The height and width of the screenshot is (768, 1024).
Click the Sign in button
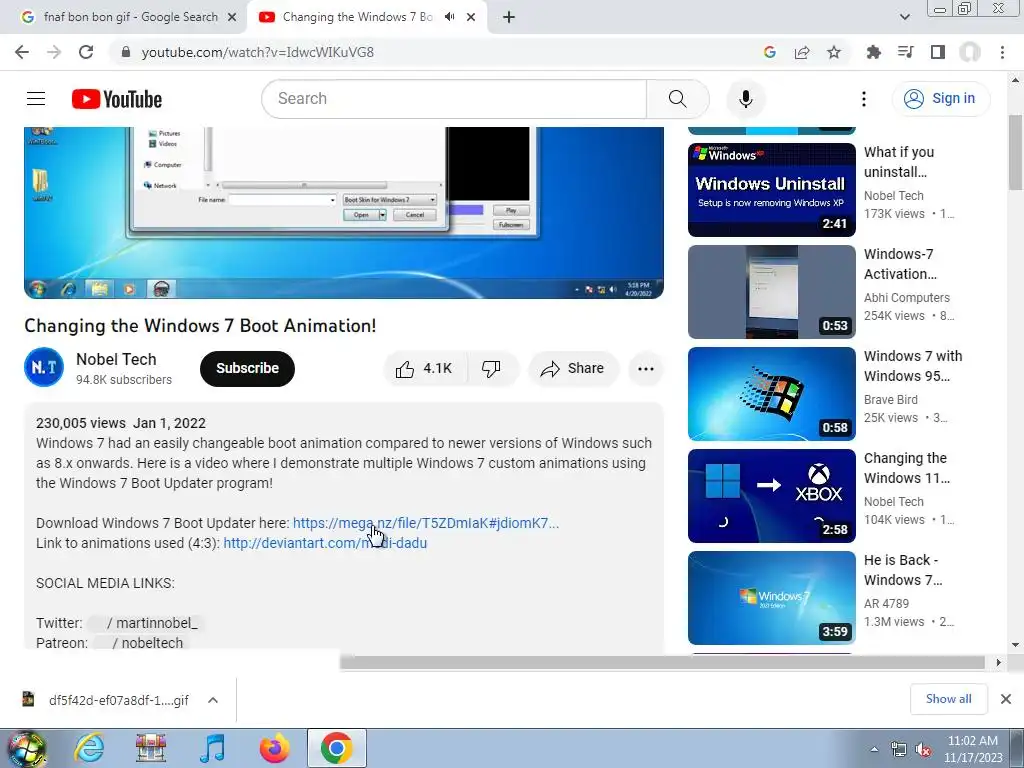940,99
